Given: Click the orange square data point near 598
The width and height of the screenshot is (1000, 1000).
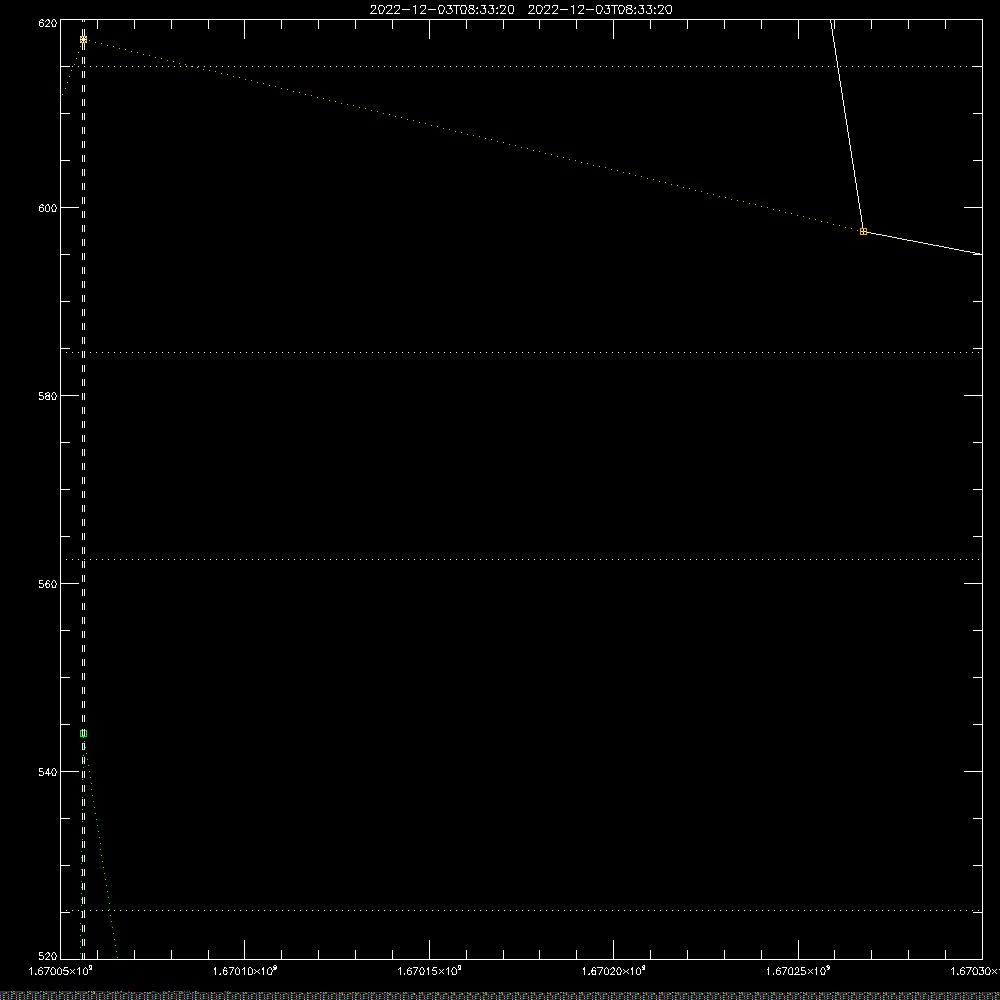Looking at the screenshot, I should click(863, 232).
